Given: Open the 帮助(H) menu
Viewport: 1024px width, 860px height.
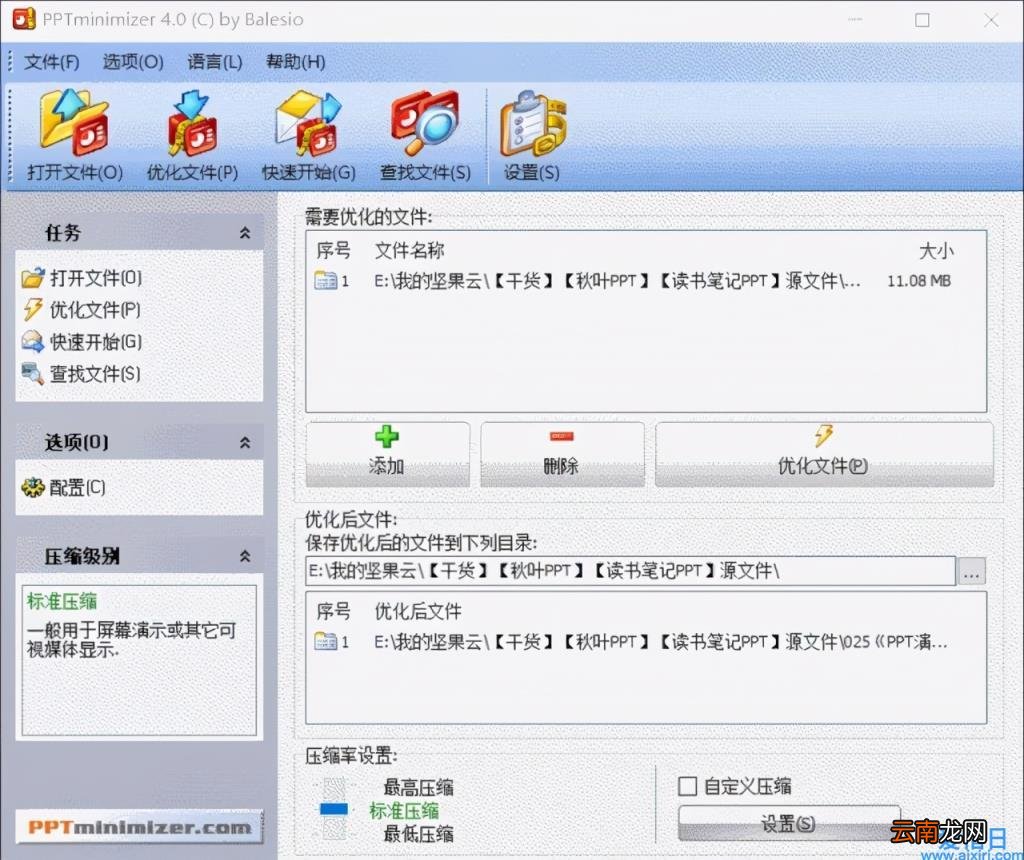Looking at the screenshot, I should click(x=296, y=62).
